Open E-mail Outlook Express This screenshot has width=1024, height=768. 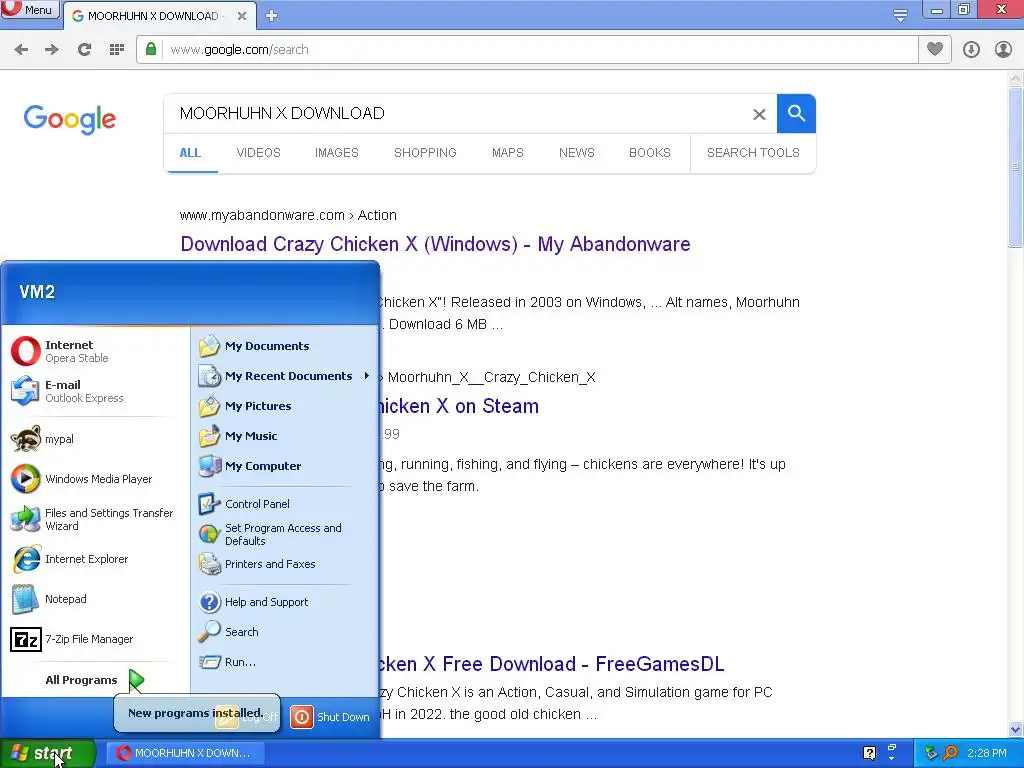pyautogui.click(x=96, y=391)
